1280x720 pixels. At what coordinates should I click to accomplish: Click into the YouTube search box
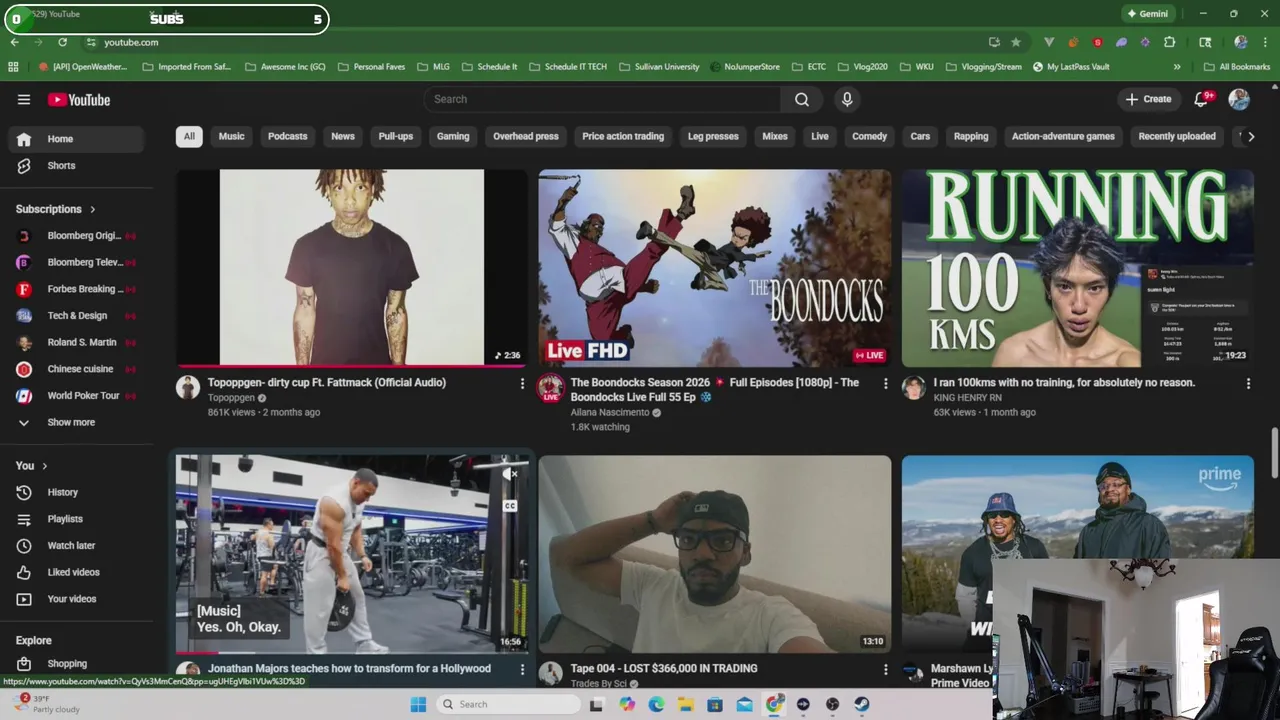tap(603, 99)
